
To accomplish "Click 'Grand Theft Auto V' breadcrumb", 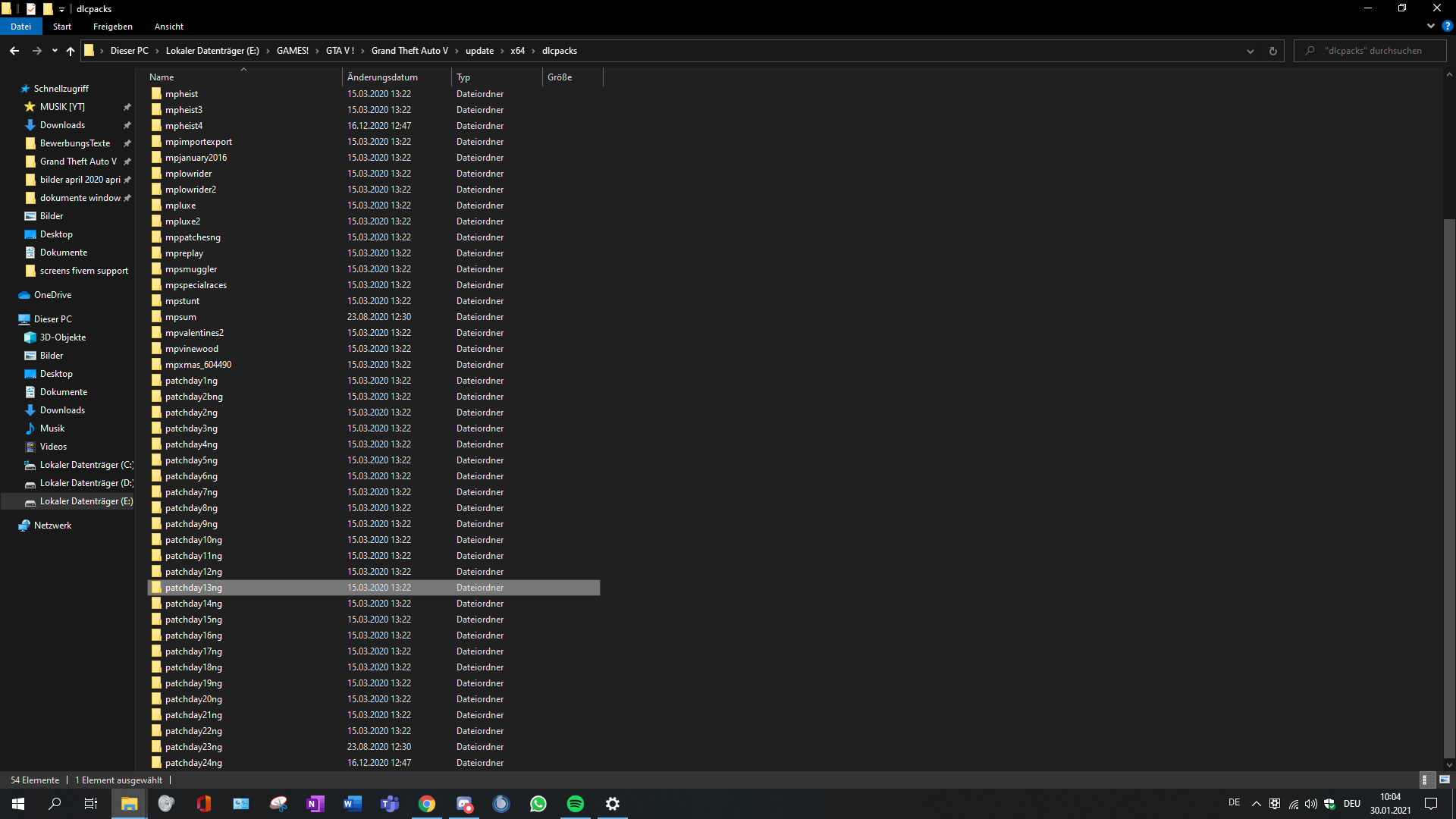I will (409, 51).
